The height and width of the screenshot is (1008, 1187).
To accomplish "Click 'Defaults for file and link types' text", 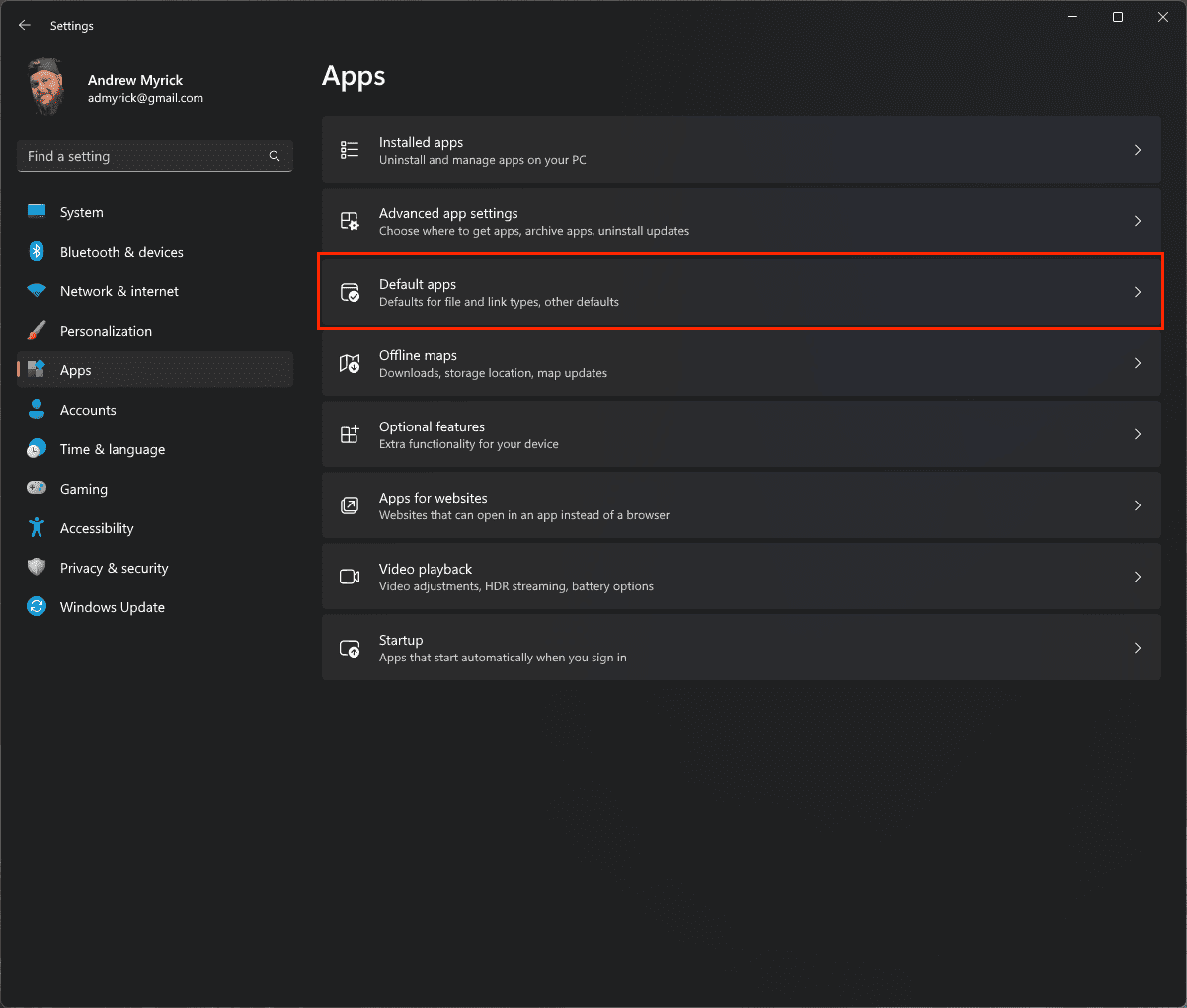I will pyautogui.click(x=499, y=302).
